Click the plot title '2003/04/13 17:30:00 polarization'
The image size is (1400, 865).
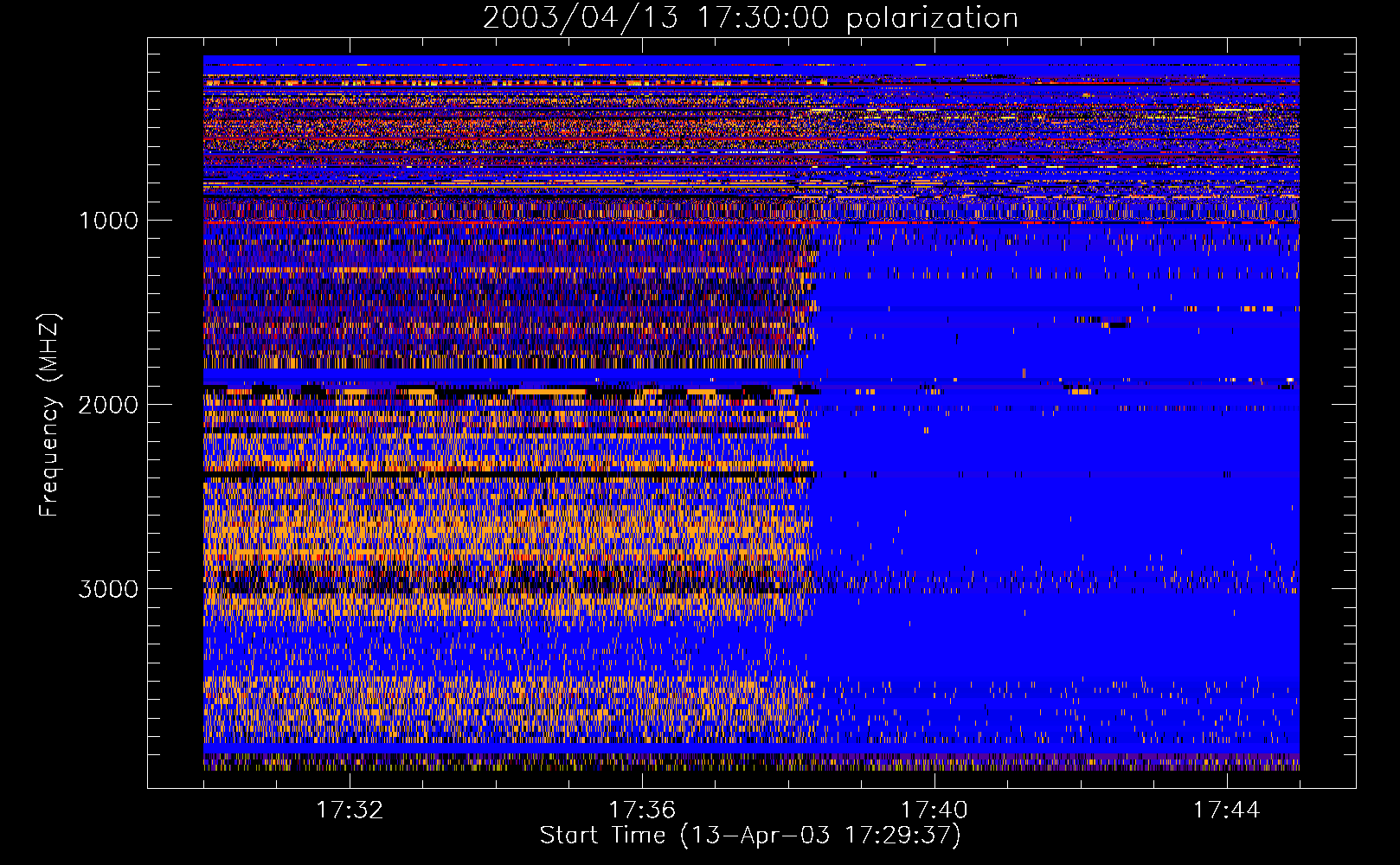click(750, 18)
